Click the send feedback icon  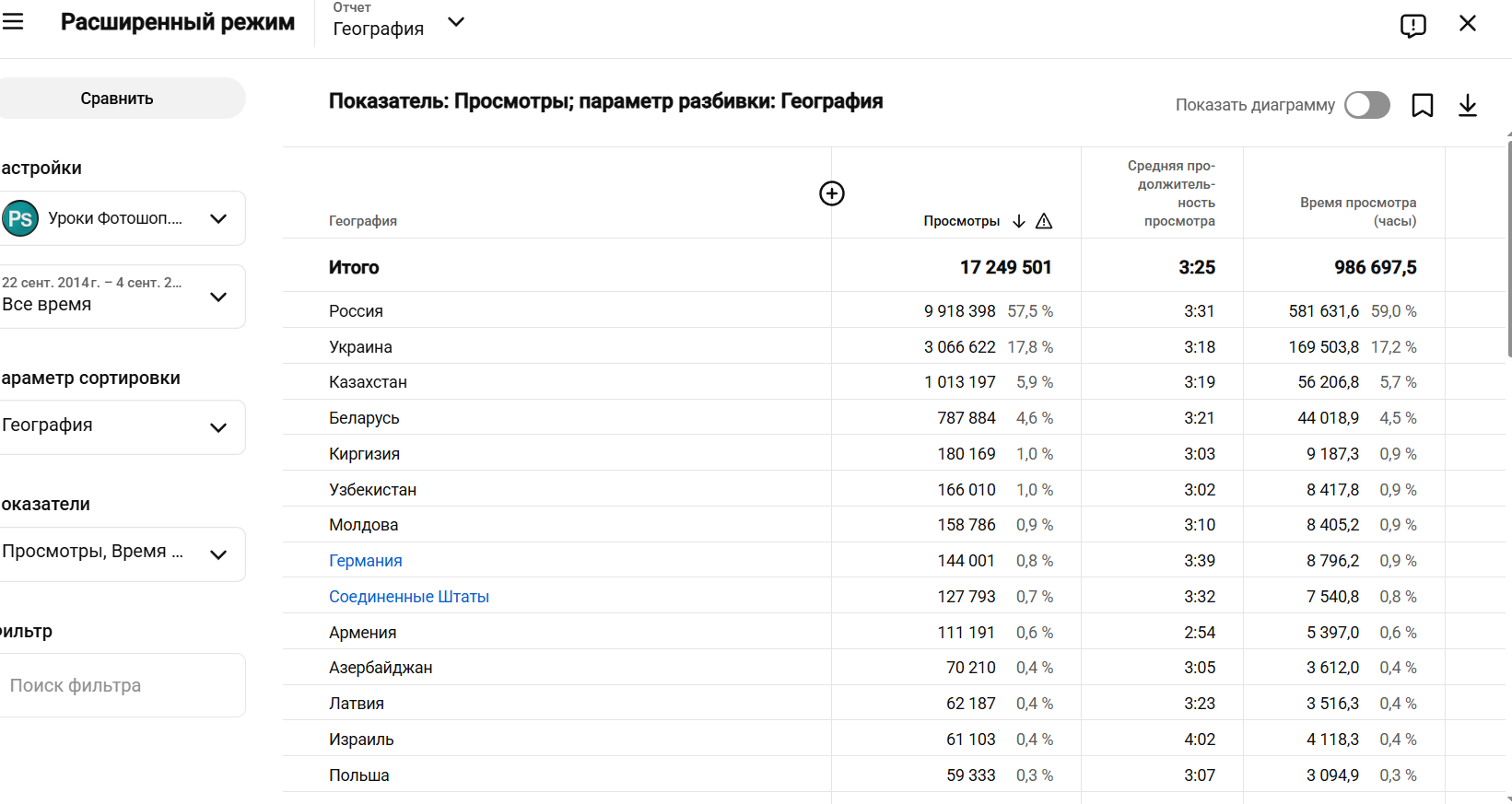1412,25
